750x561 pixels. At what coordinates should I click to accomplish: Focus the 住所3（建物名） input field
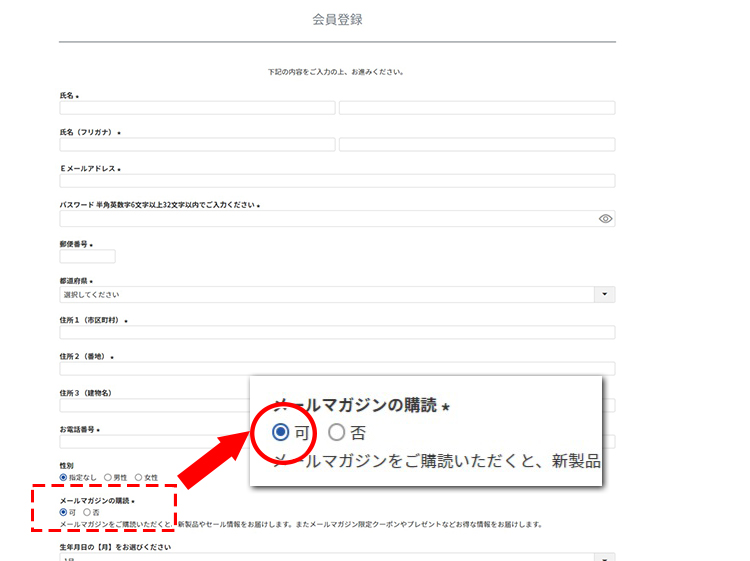tap(150, 405)
